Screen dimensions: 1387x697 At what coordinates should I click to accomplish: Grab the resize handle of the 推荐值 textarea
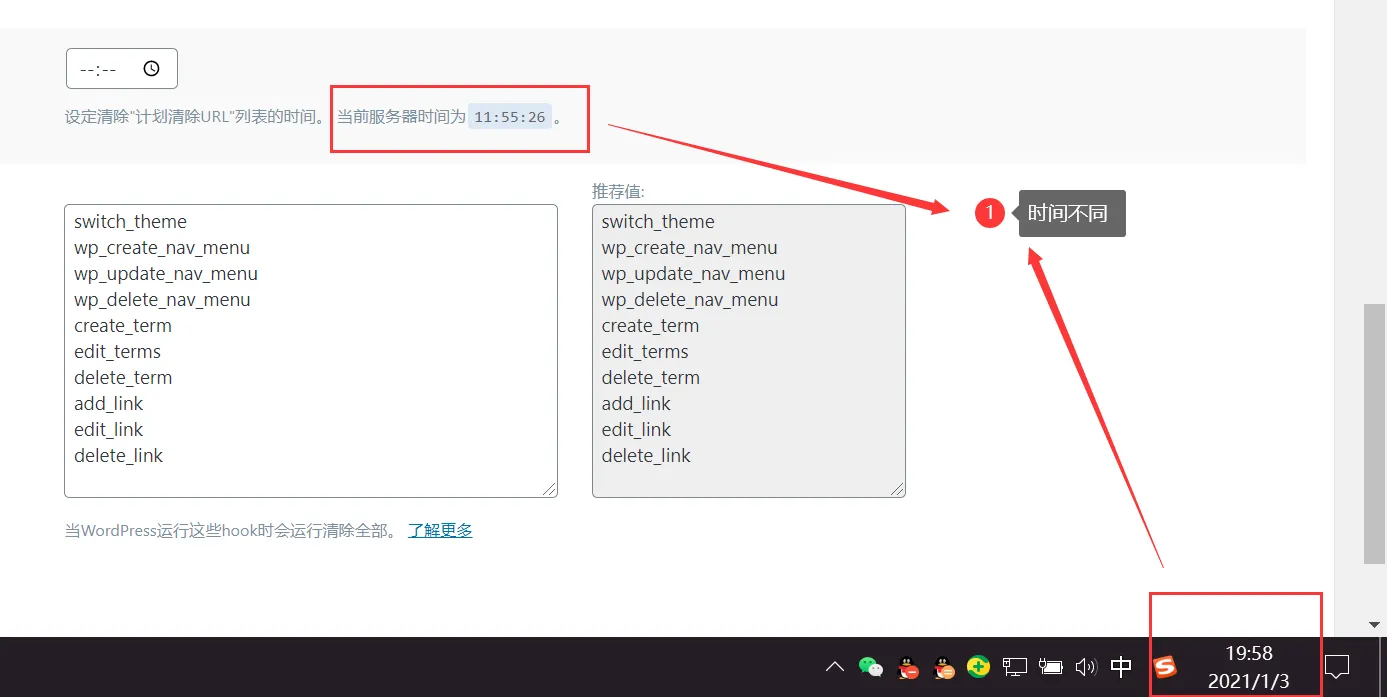pyautogui.click(x=898, y=489)
